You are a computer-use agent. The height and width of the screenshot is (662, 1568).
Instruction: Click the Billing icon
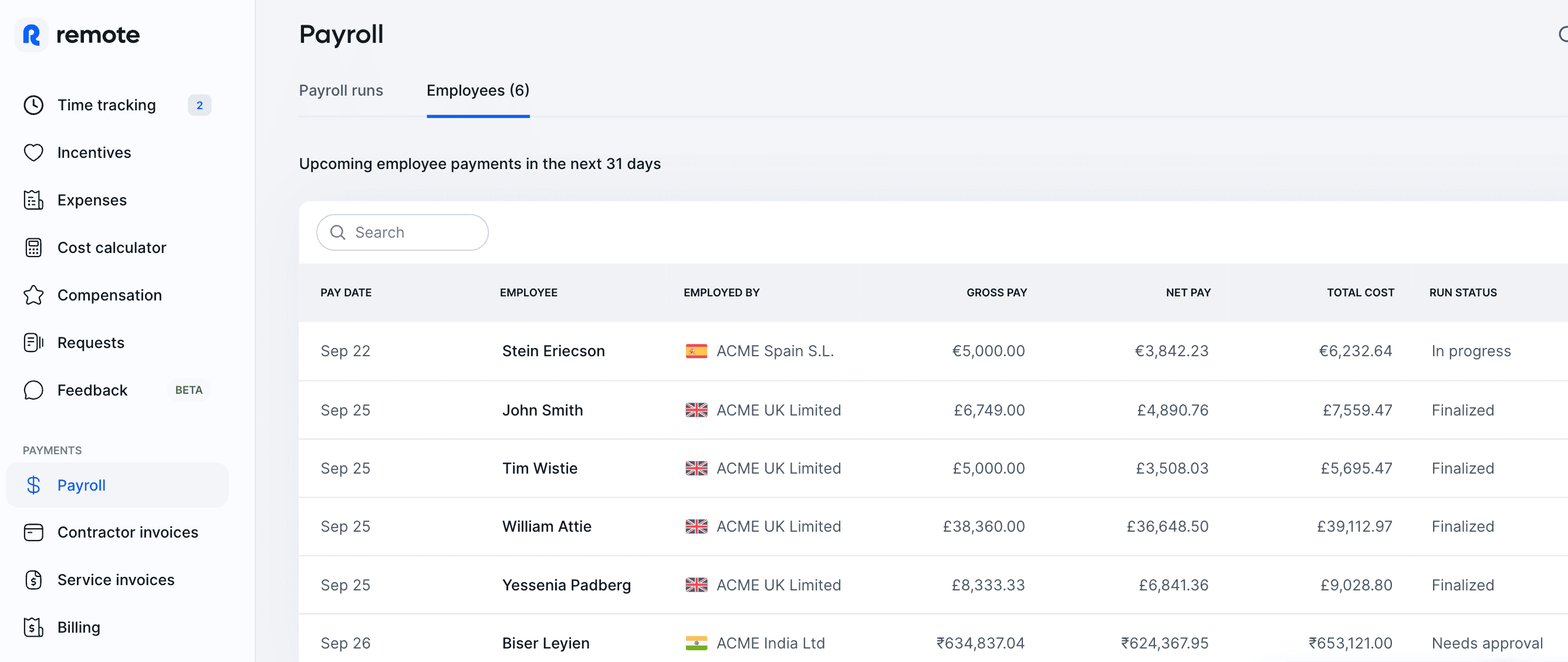coord(33,627)
